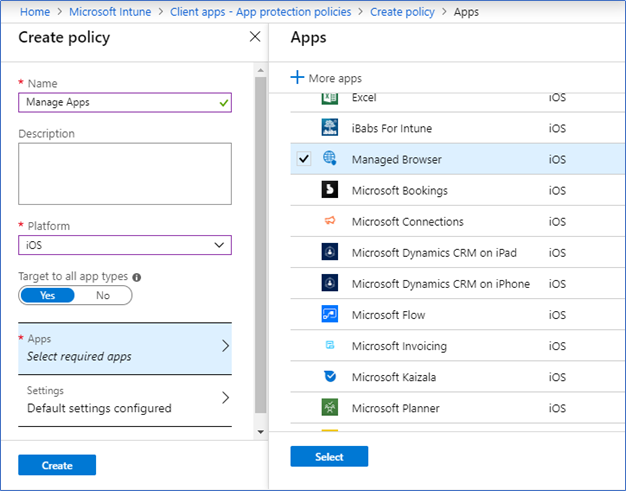Select Microsoft Dynamics CRM on iPad text

[x=434, y=253]
